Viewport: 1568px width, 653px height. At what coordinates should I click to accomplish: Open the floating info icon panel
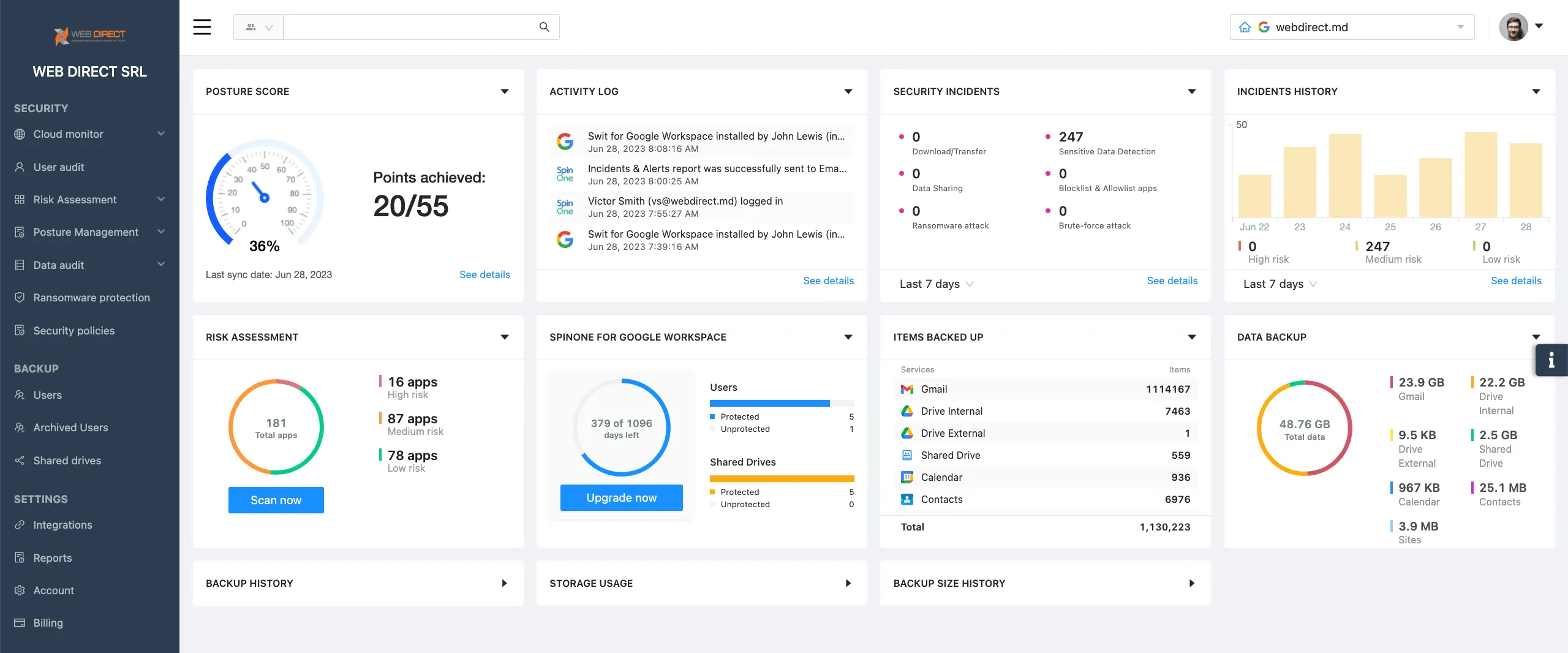point(1551,360)
